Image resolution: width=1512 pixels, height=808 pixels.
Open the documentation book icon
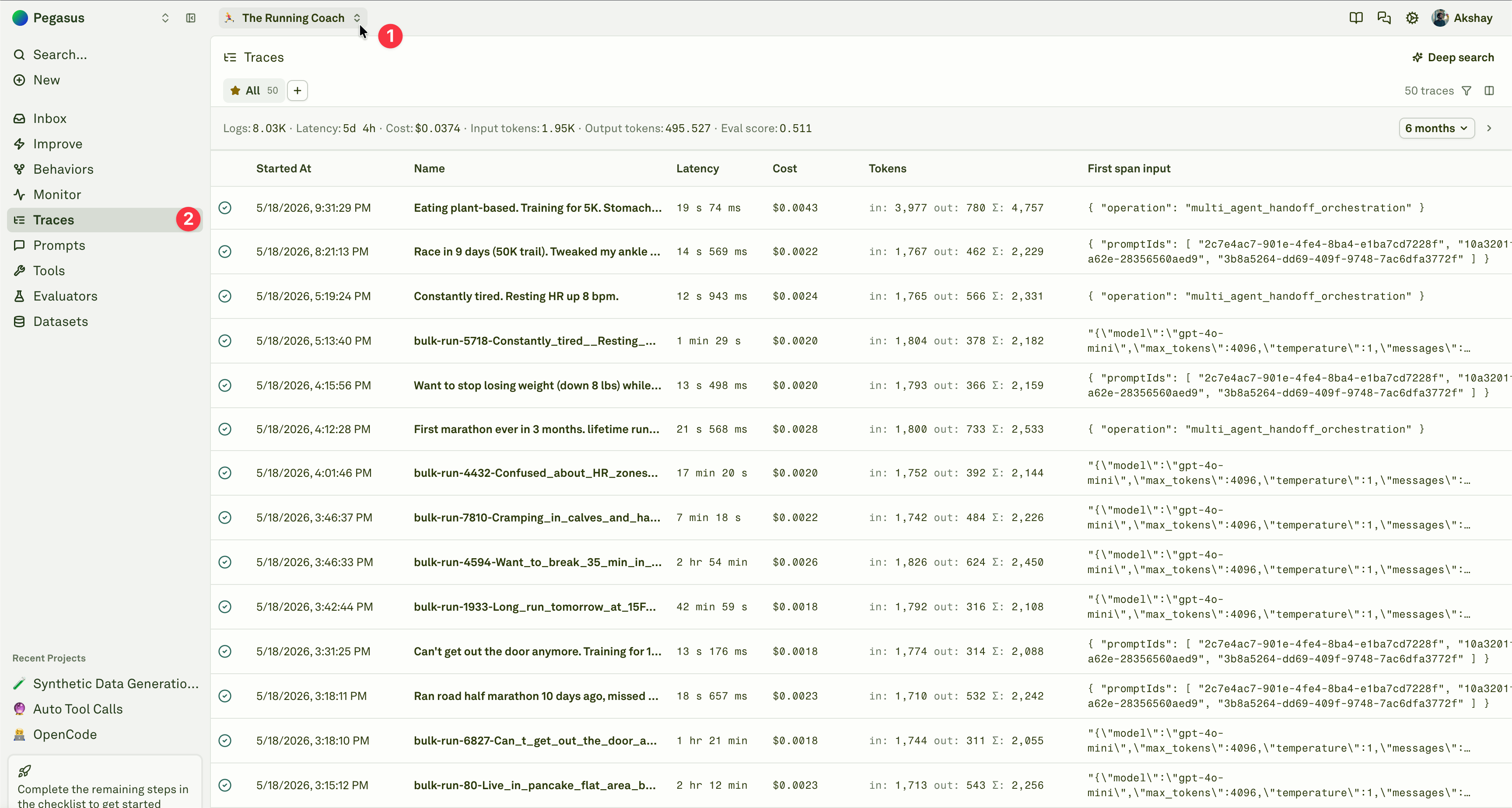click(1355, 18)
